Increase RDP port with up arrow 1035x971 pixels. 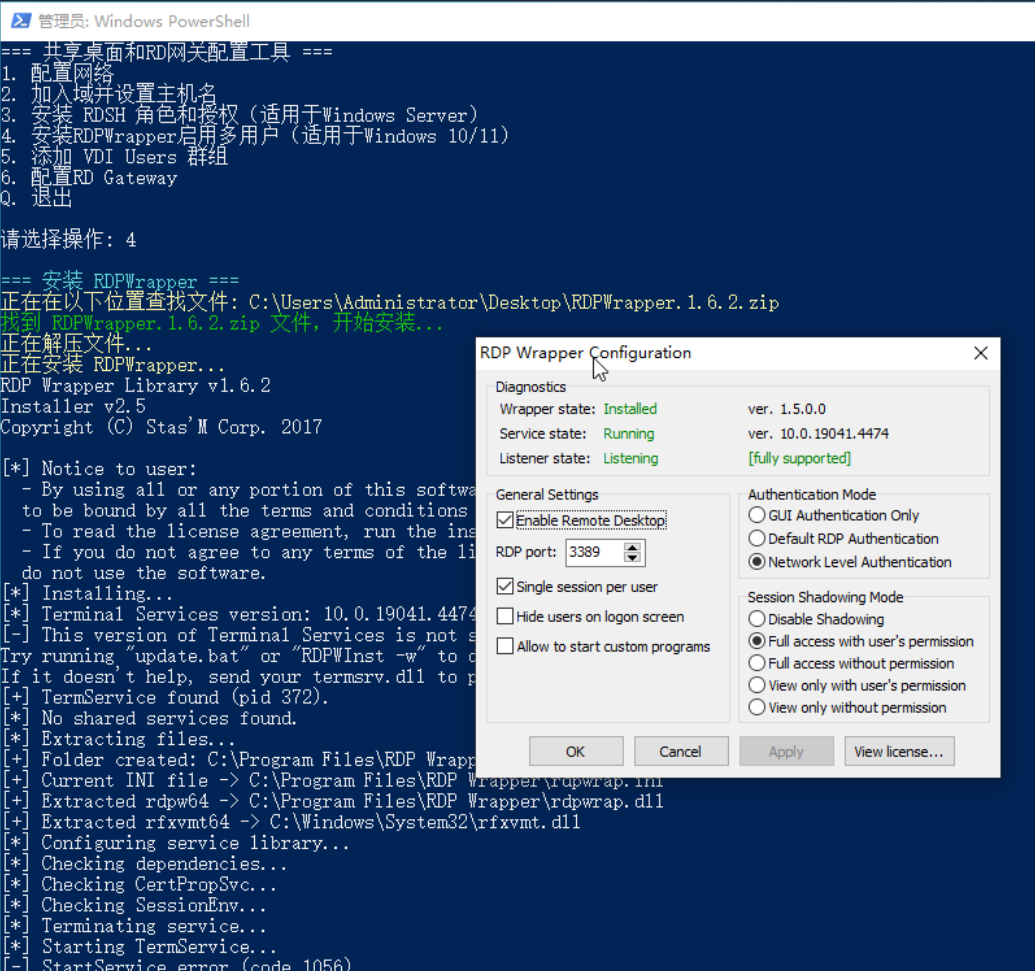632,547
